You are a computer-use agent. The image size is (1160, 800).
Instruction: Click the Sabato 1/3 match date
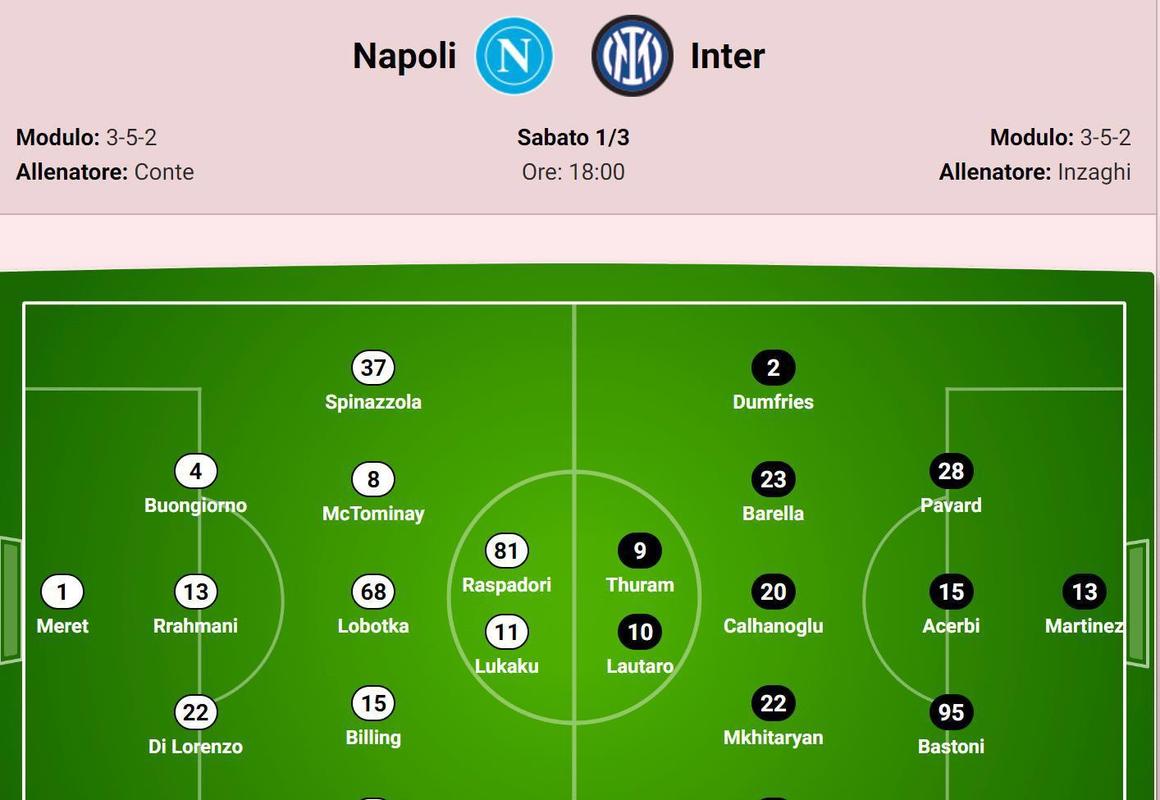pos(573,138)
